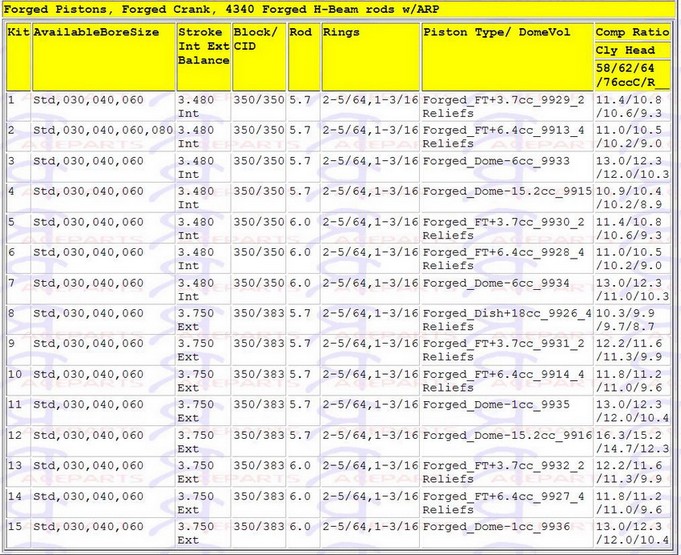Select comp ratio '10.3/9.9 /9.7/8.7' for kit 8

[632, 320]
